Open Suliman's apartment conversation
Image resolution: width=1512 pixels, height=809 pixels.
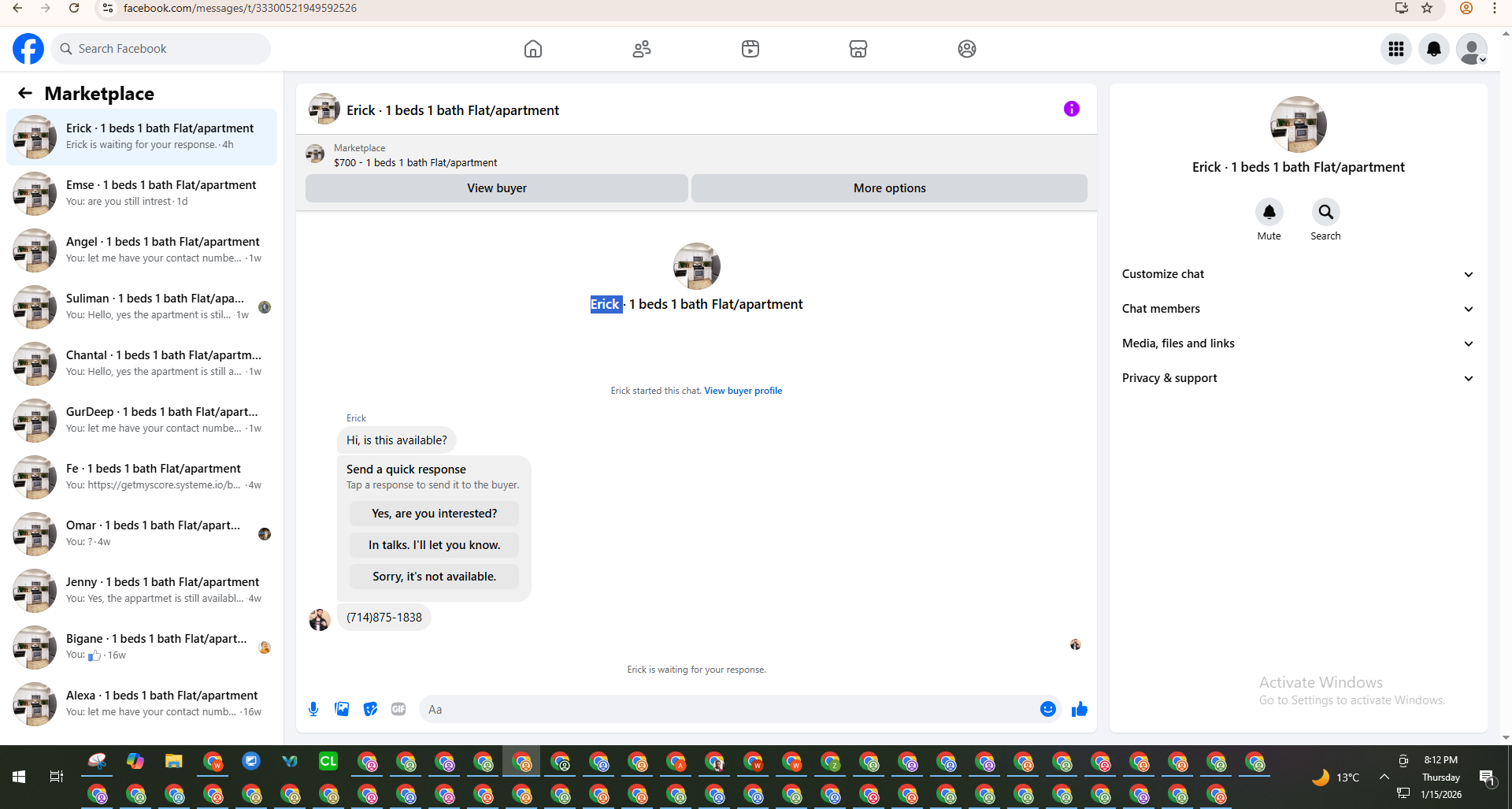(x=142, y=307)
